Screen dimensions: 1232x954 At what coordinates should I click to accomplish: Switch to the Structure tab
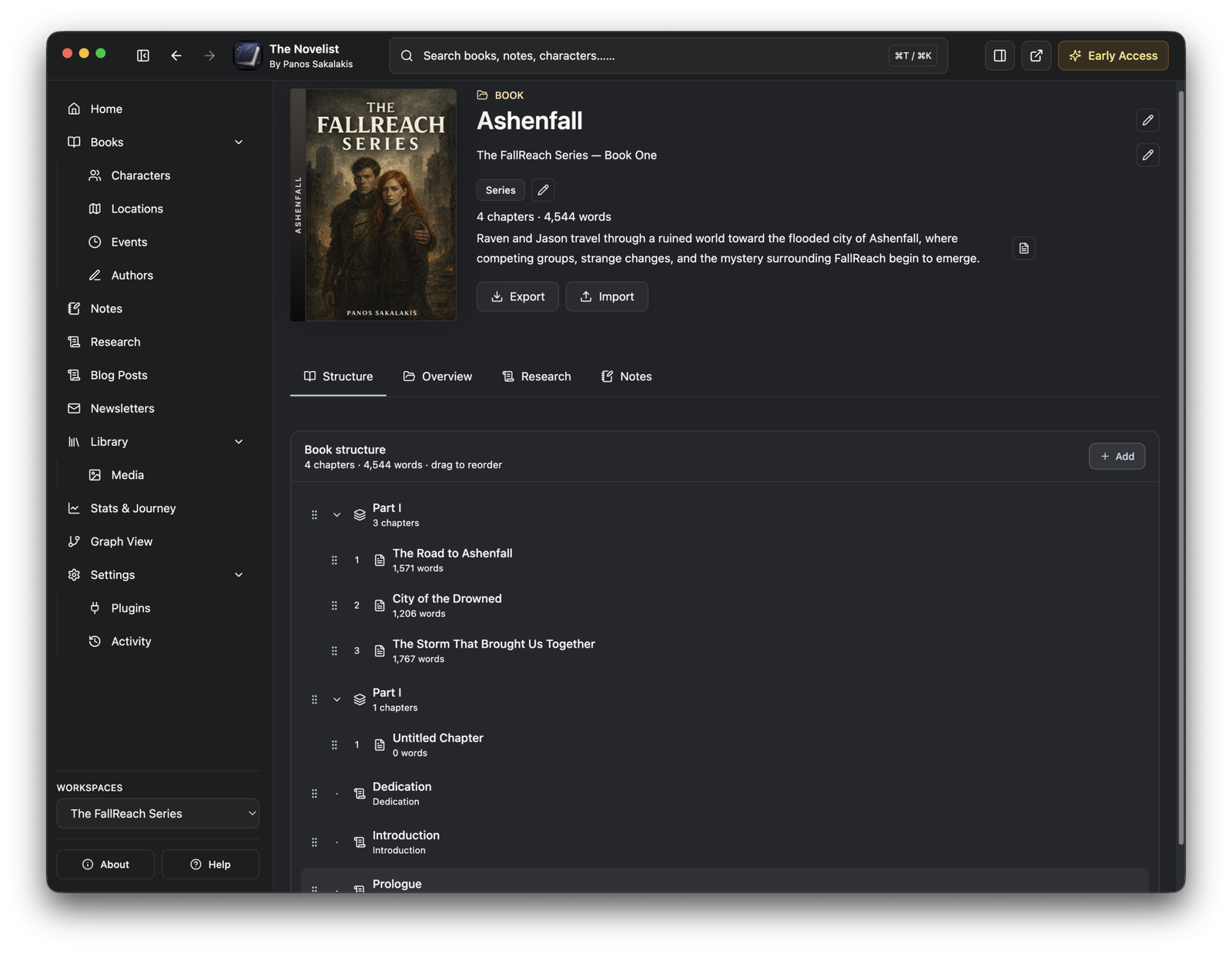point(338,377)
